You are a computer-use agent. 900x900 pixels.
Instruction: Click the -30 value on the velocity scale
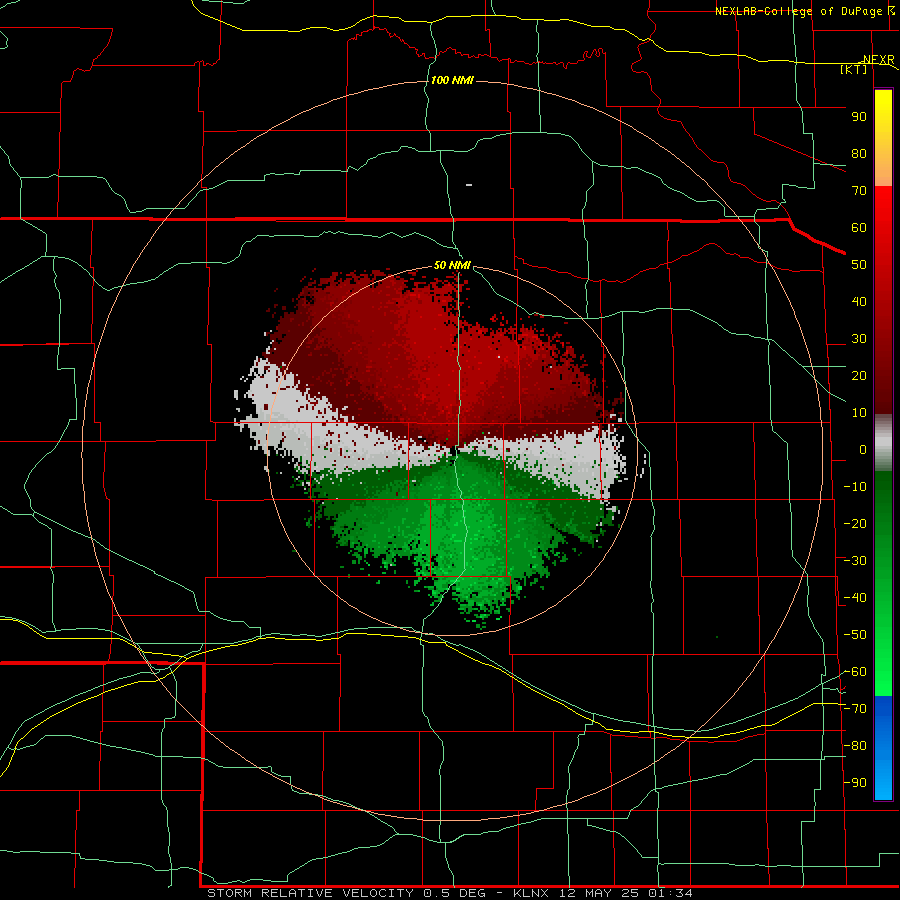coord(855,561)
